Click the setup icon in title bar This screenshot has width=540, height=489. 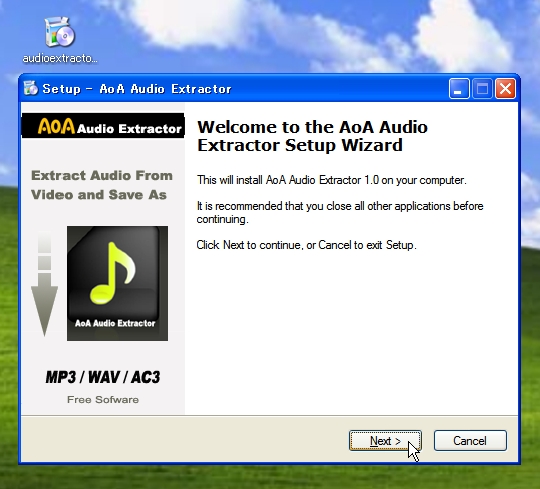point(31,89)
